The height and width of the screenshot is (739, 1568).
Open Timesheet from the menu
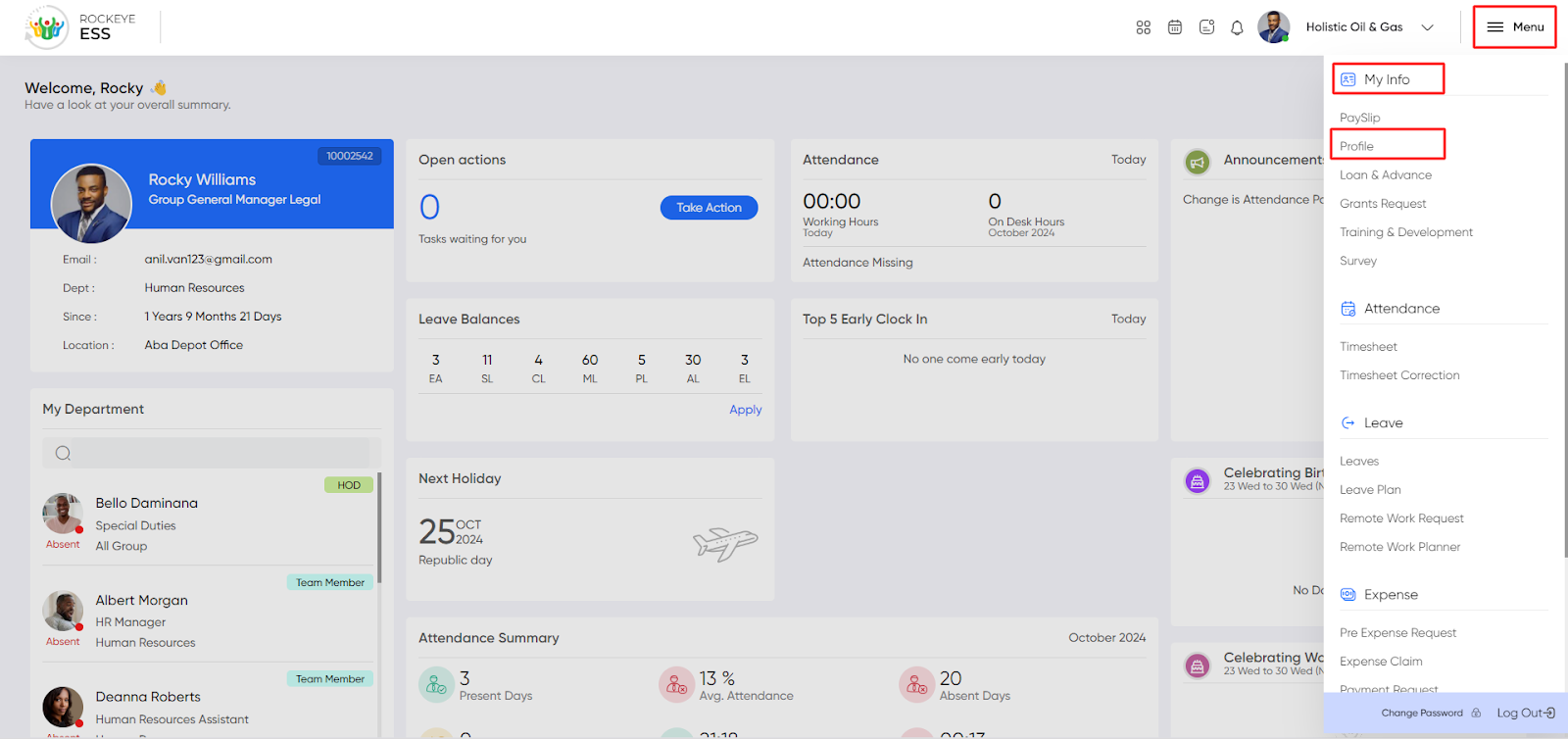click(x=1368, y=347)
